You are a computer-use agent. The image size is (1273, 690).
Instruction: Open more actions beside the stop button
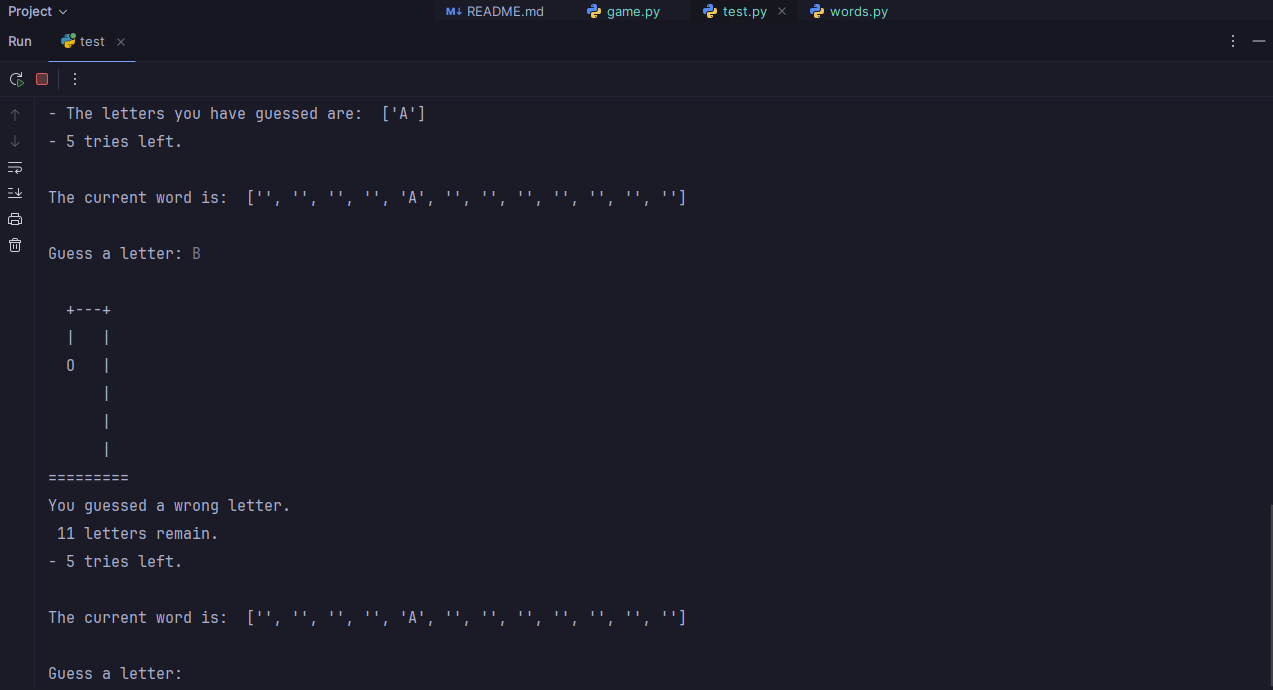pos(74,79)
